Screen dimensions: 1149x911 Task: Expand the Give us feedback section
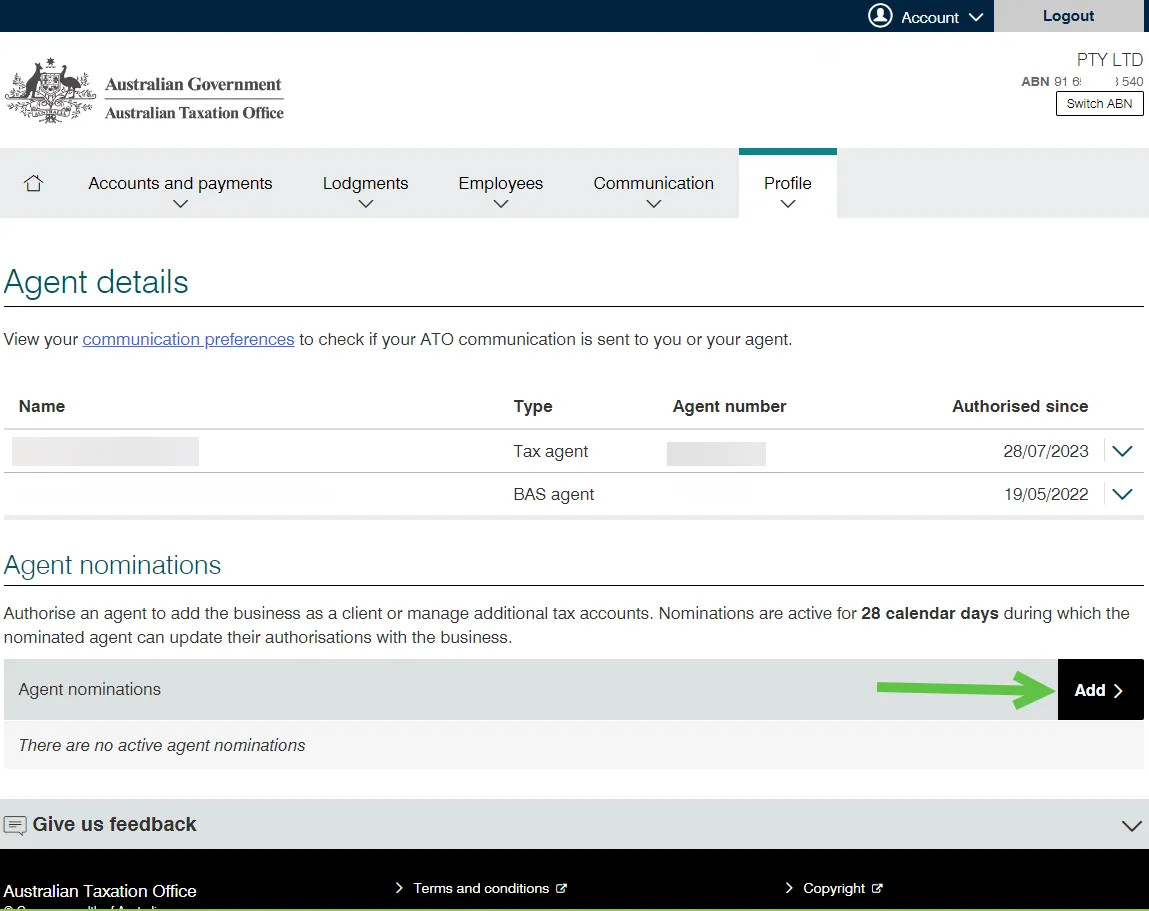1131,826
